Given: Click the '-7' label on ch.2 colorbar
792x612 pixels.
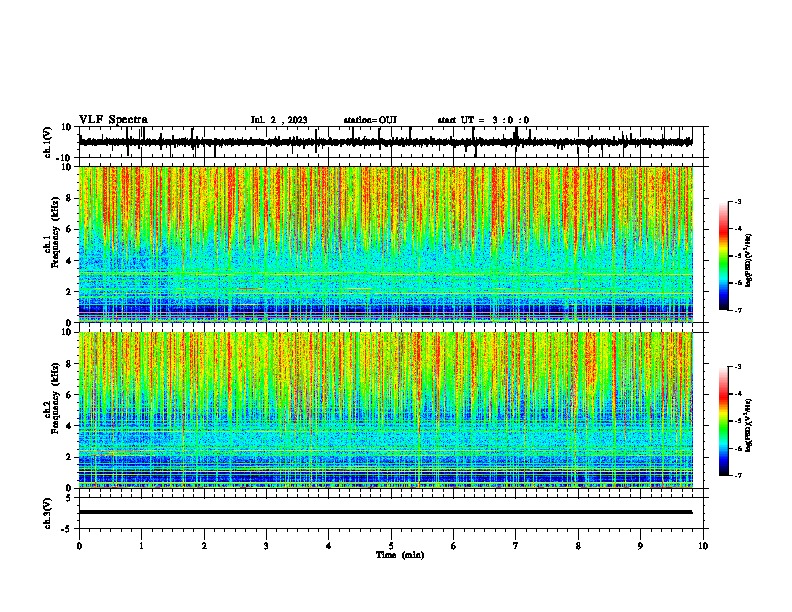Looking at the screenshot, I should (x=738, y=475).
